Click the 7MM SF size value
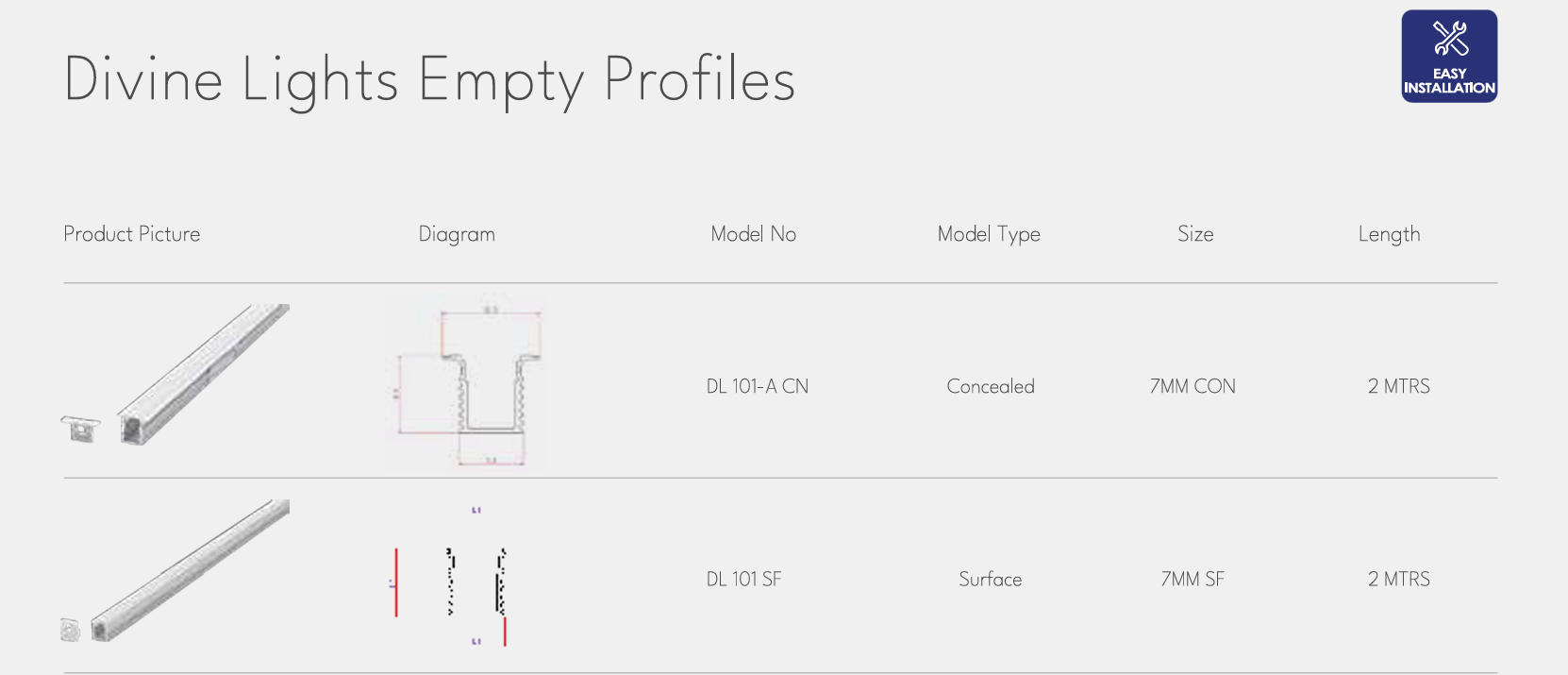The width and height of the screenshot is (1568, 675). pyautogui.click(x=1193, y=579)
